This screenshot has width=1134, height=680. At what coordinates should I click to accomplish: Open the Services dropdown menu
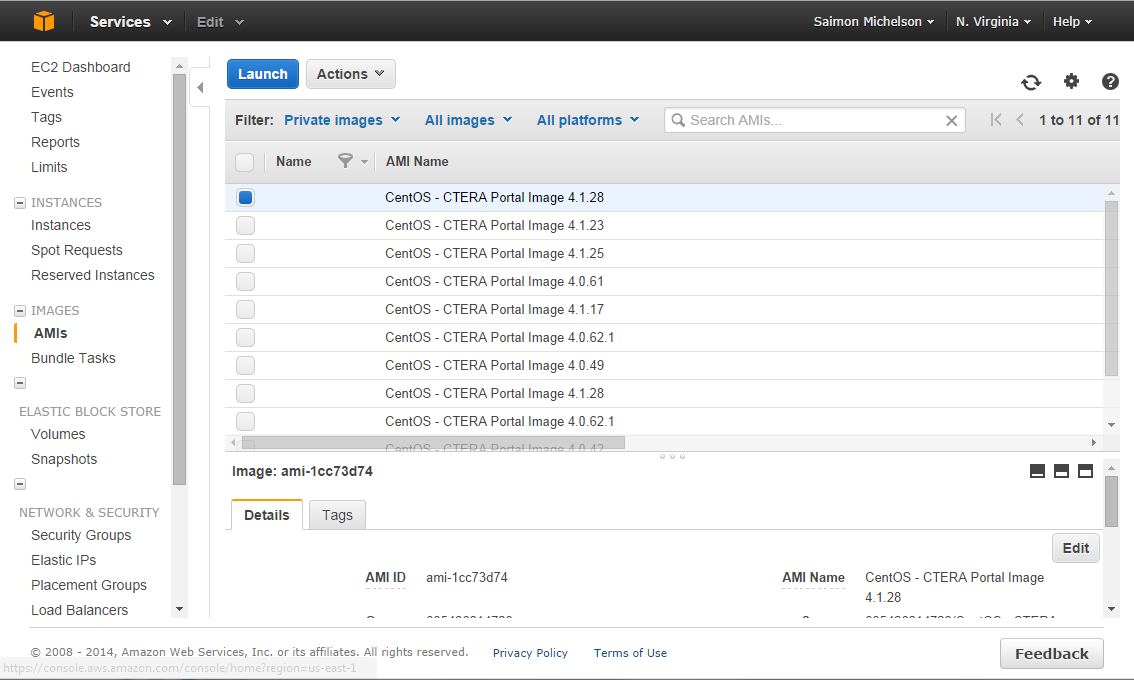pyautogui.click(x=130, y=22)
